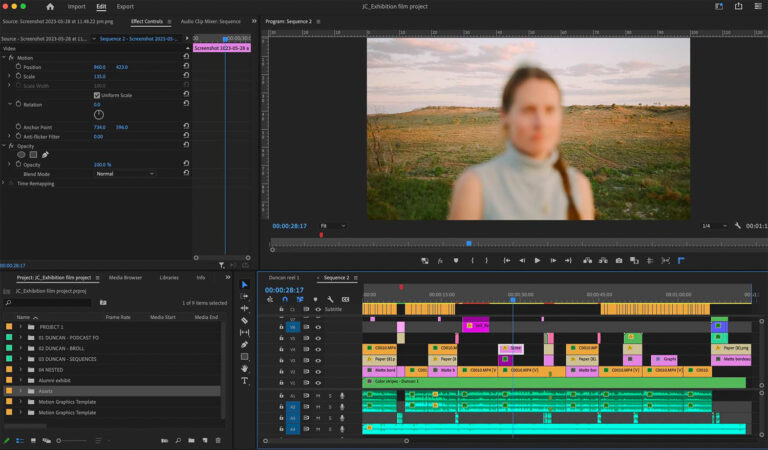The height and width of the screenshot is (450, 768).
Task: Toggle insert sequences as nests button
Action: [x=270, y=299]
